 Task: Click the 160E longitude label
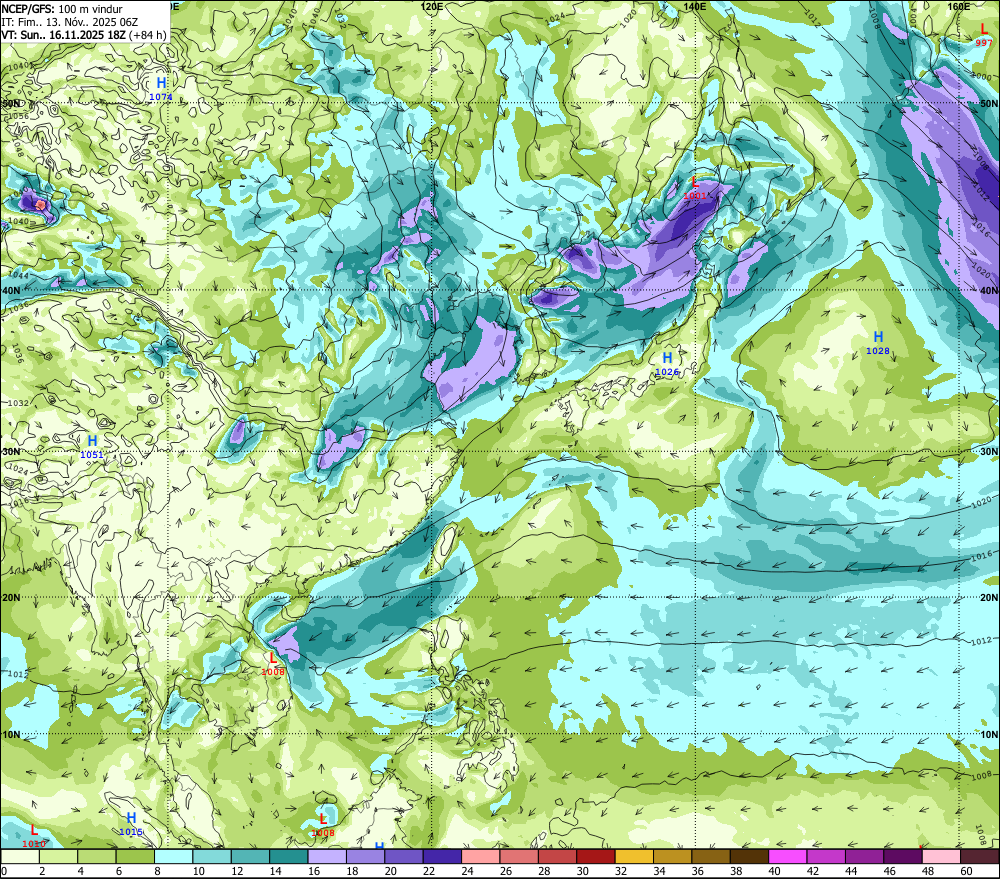pyautogui.click(x=959, y=6)
